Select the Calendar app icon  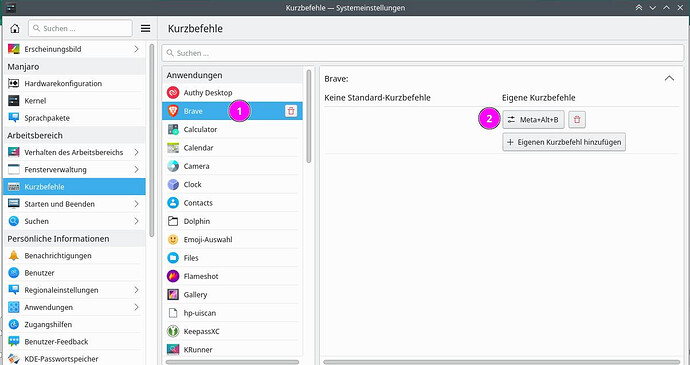point(173,148)
